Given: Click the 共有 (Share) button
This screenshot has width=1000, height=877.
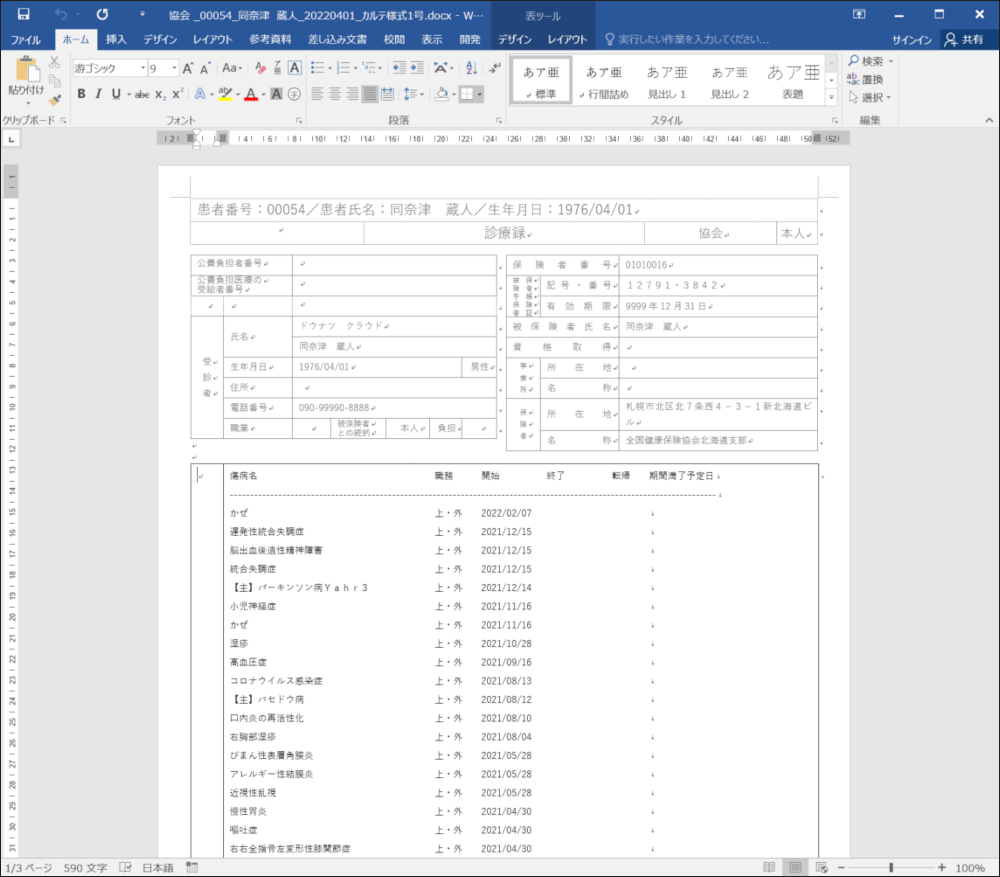Looking at the screenshot, I should 964,40.
